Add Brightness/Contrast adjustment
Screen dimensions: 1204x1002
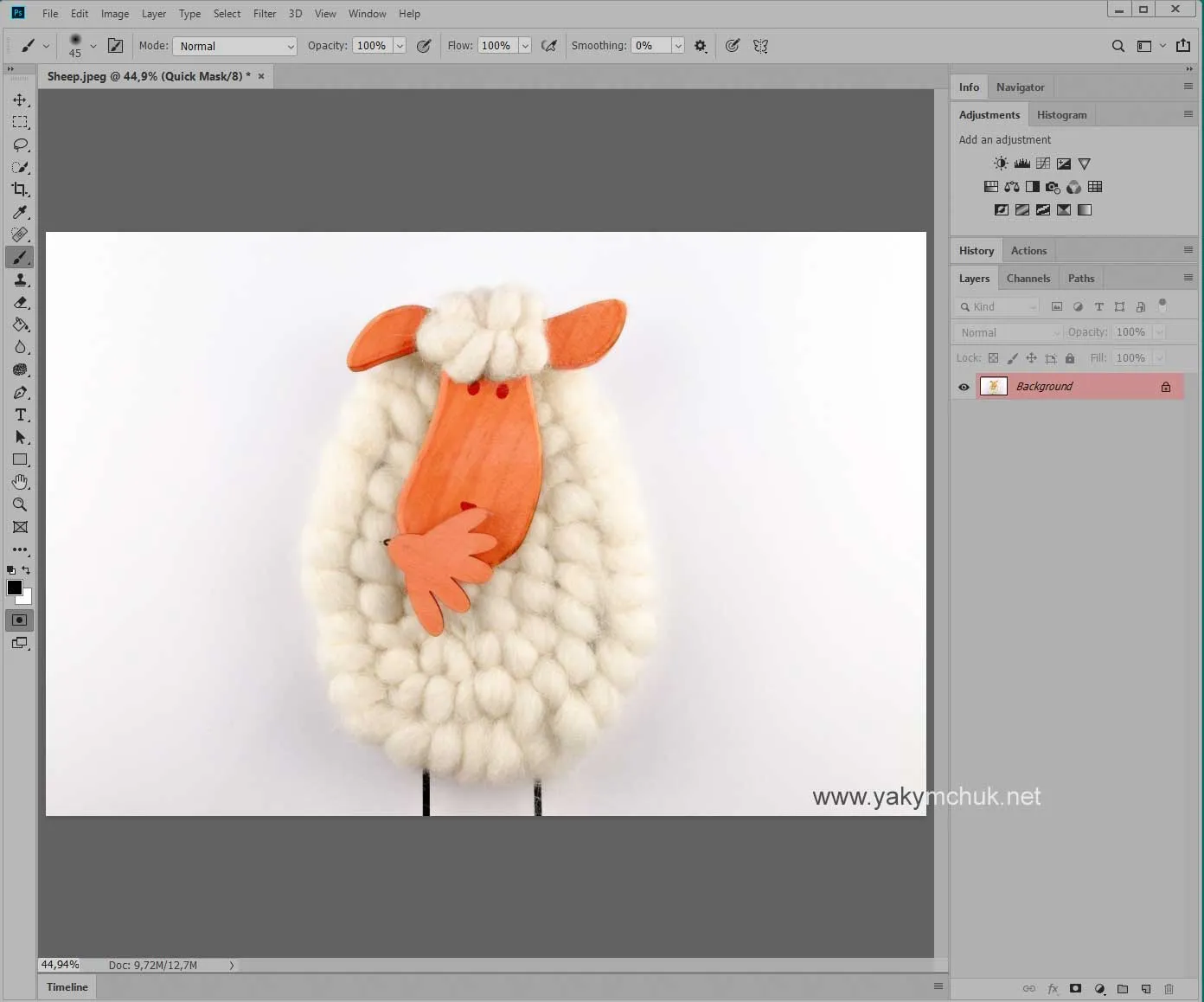[x=1001, y=164]
